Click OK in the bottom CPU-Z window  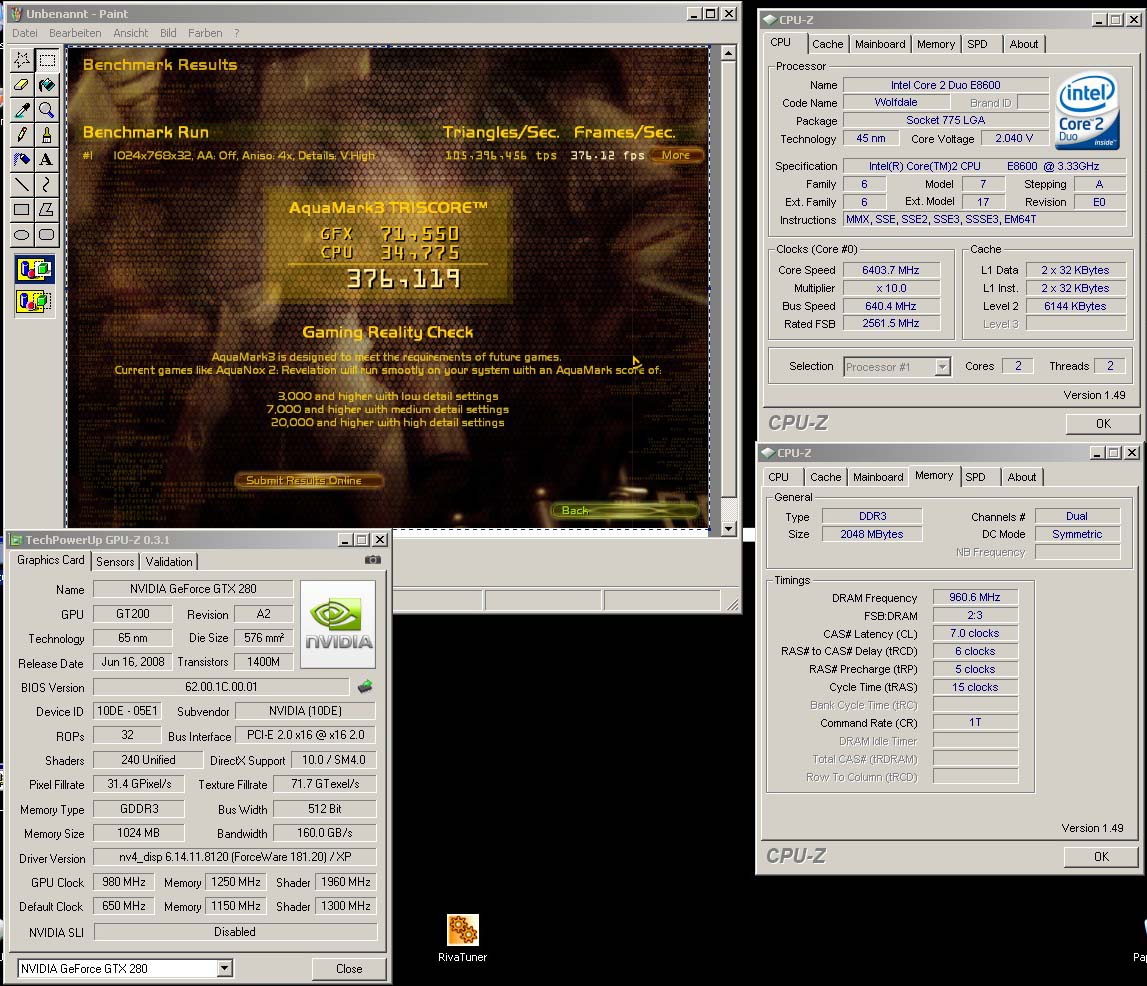click(1101, 857)
